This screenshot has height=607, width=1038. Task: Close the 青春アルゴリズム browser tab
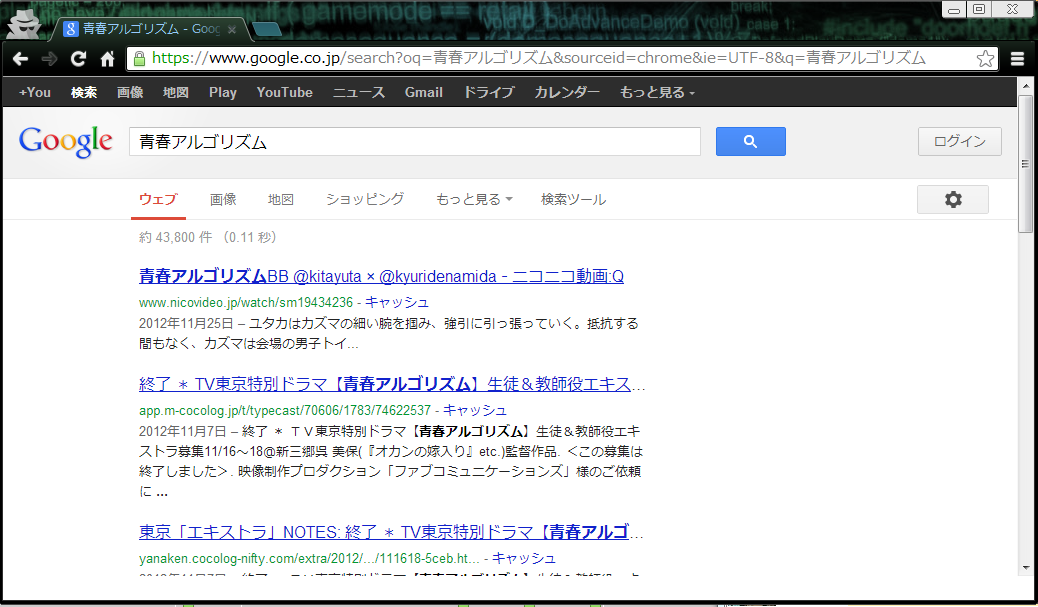point(232,29)
